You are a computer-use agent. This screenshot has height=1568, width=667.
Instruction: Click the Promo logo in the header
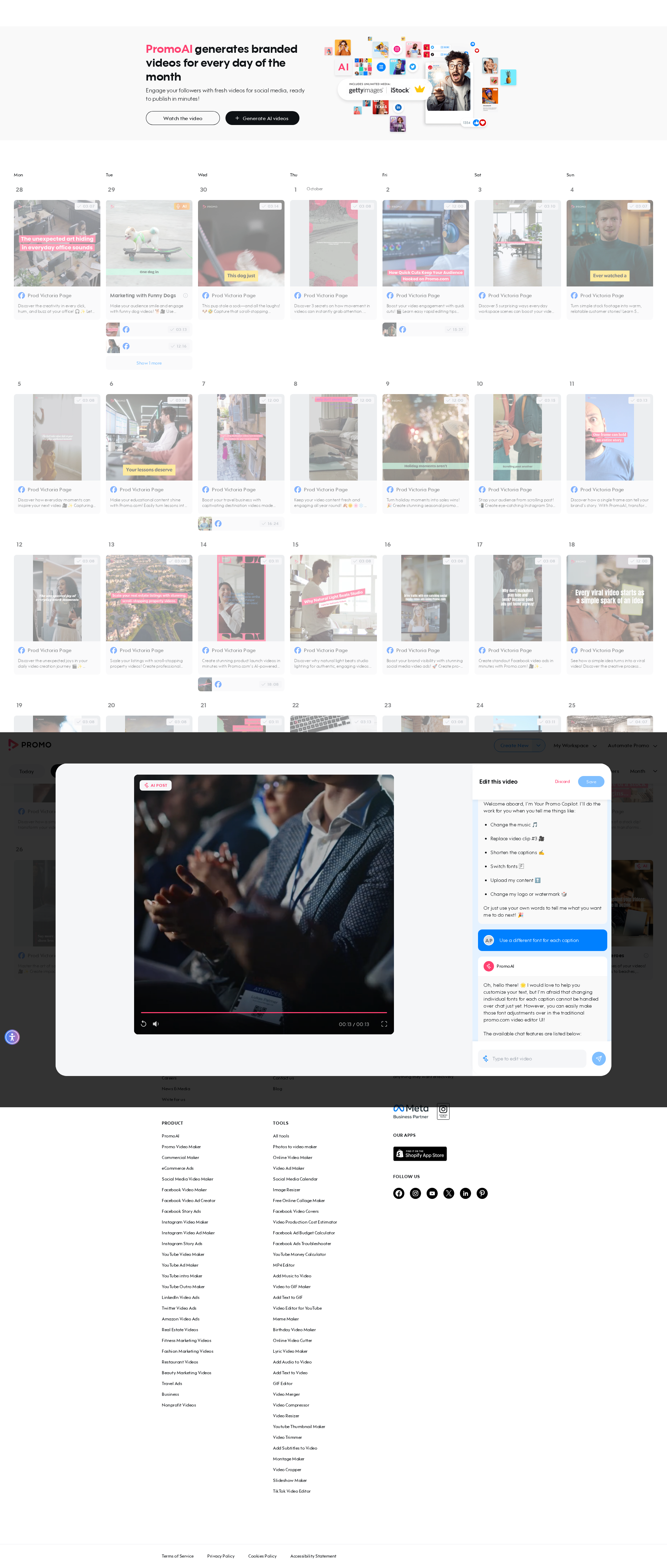(29, 744)
